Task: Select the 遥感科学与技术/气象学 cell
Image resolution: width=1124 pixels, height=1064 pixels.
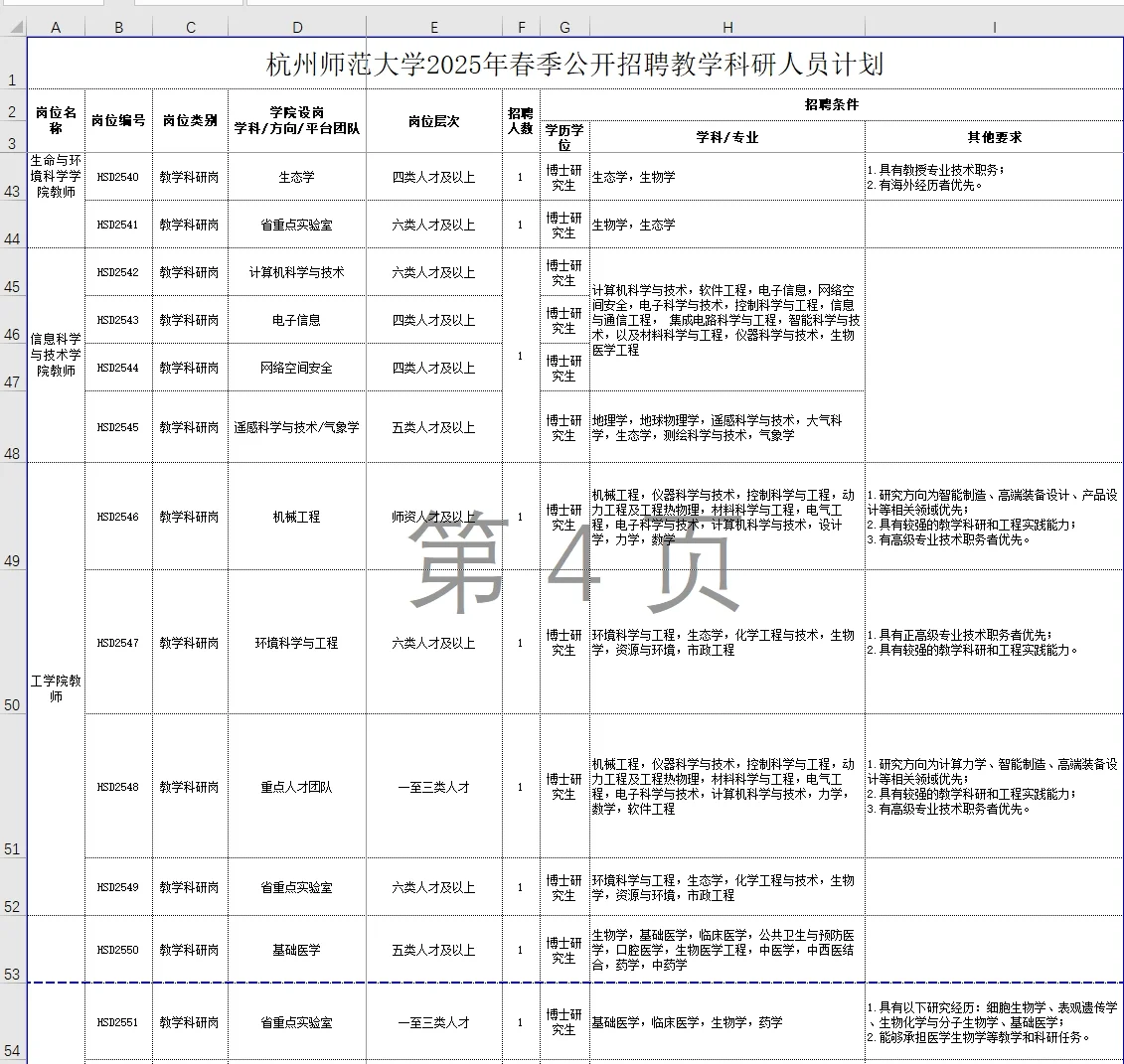Action: pyautogui.click(x=297, y=427)
